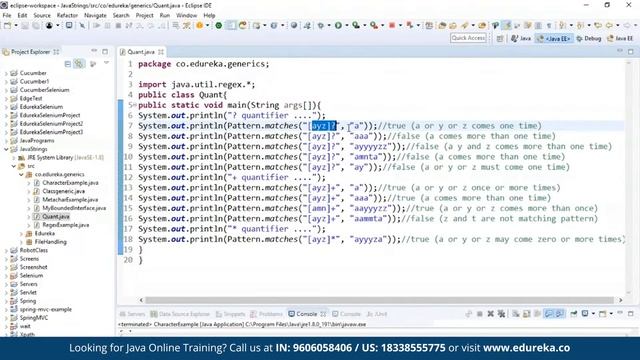
Task: Click the editor vertical scrollbar
Action: 629,178
